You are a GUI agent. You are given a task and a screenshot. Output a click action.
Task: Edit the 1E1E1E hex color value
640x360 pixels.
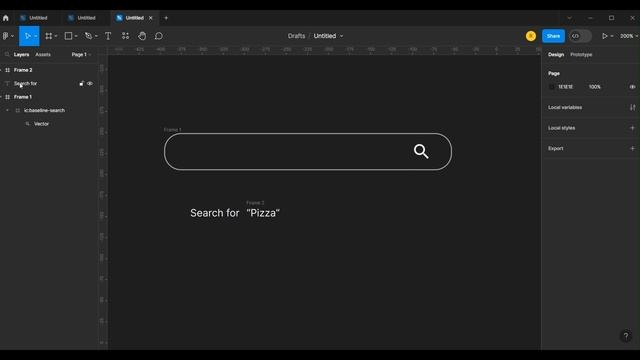point(566,87)
